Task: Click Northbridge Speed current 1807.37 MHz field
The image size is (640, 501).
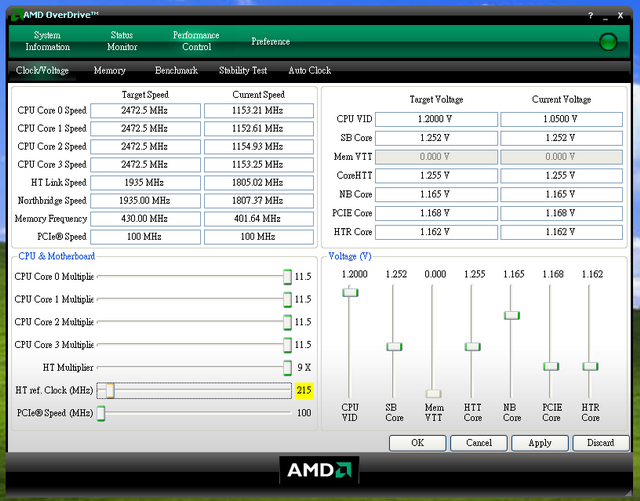Action: coord(259,200)
